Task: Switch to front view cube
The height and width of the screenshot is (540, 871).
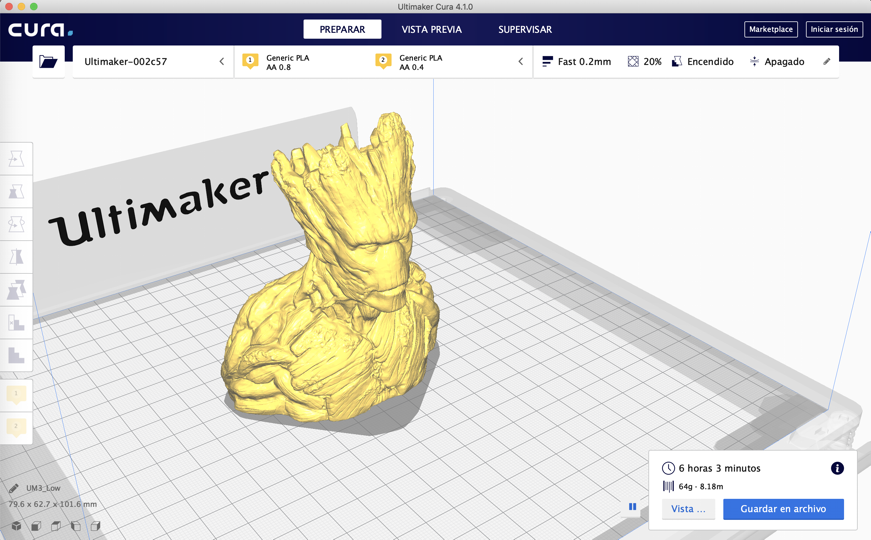Action: [36, 526]
